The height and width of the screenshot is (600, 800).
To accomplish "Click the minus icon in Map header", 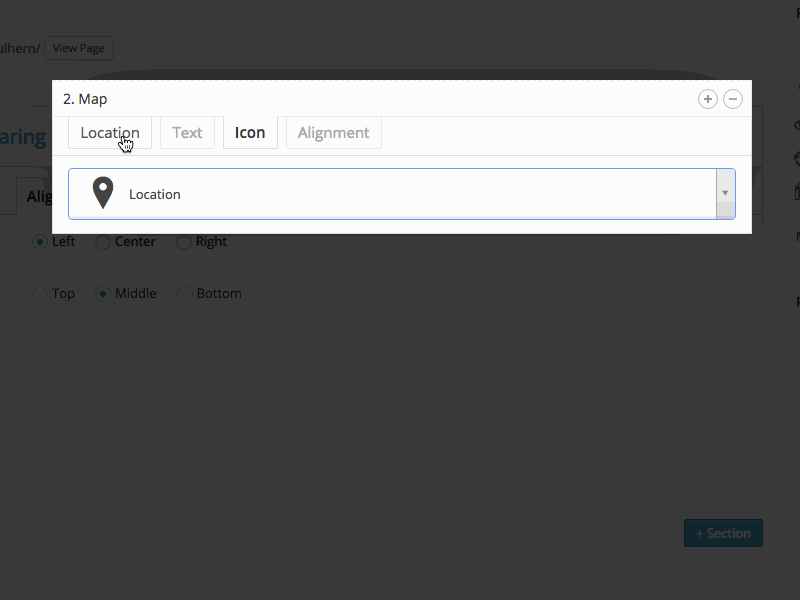I will click(x=733, y=99).
